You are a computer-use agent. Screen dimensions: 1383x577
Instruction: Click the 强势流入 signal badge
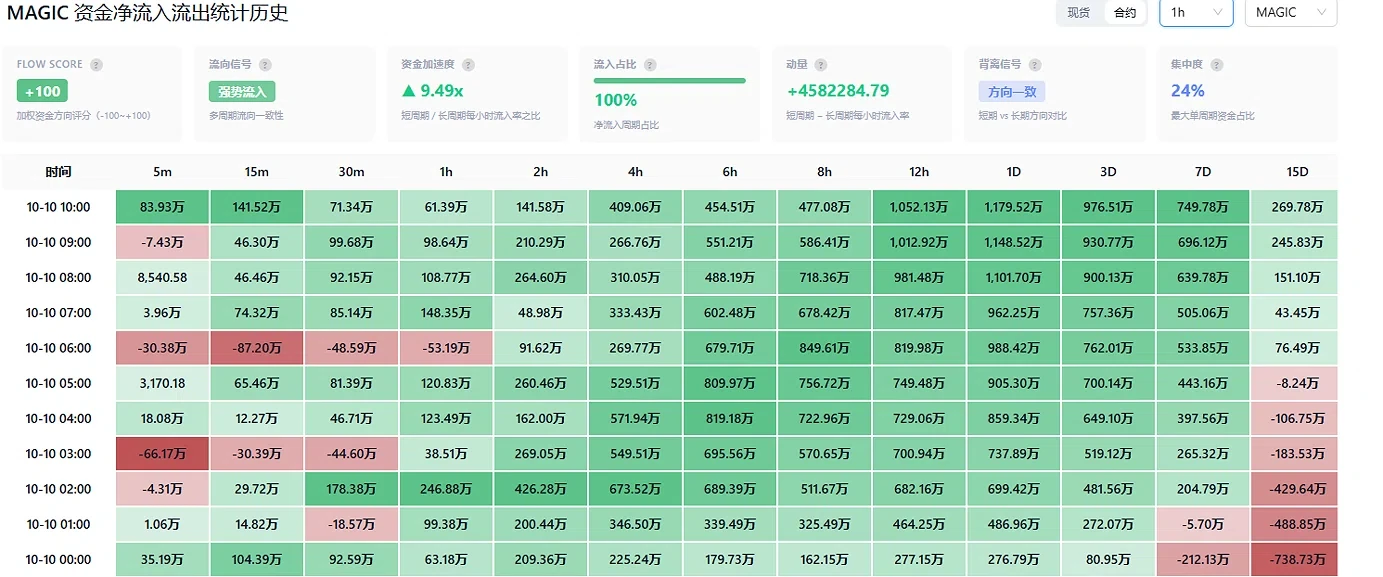point(242,91)
